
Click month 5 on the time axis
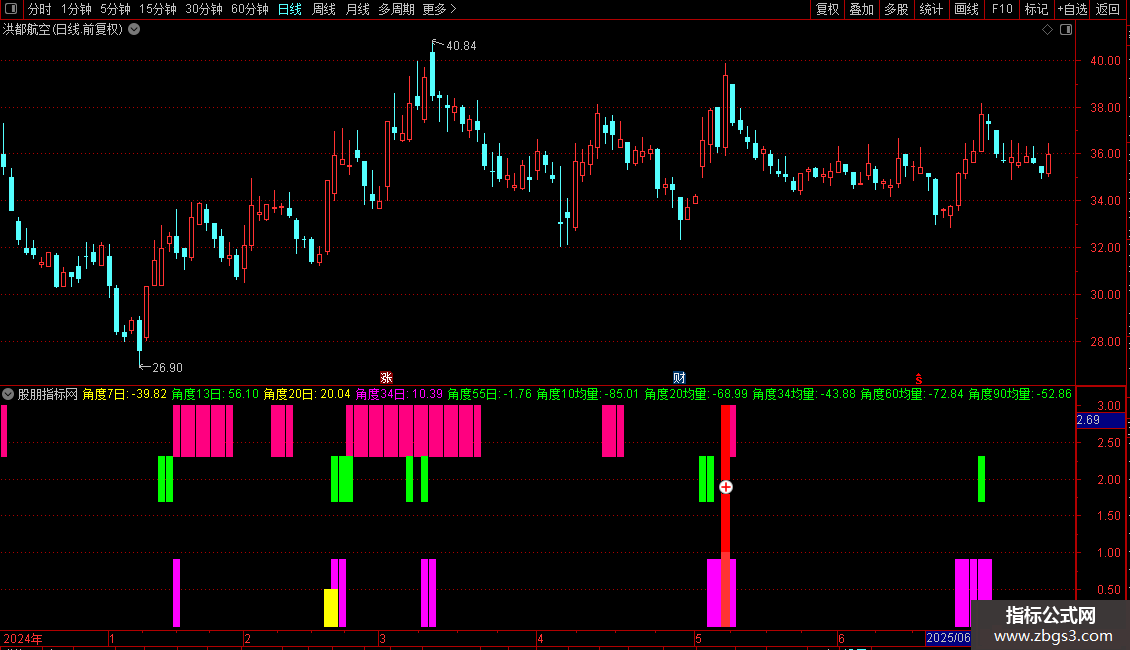coord(698,638)
